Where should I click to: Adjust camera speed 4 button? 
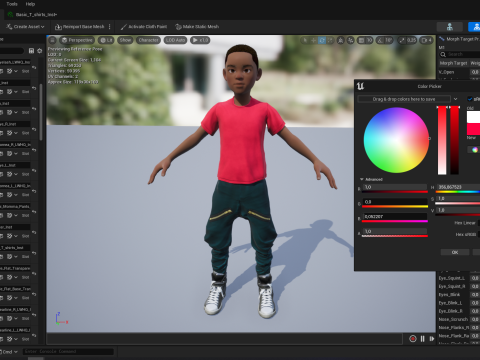pos(426,40)
